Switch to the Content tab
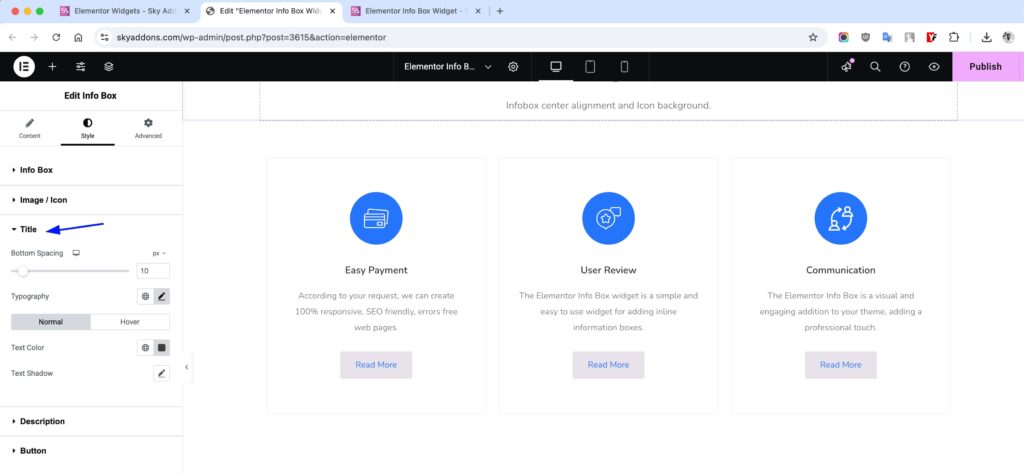The height and width of the screenshot is (474, 1024). (x=29, y=129)
